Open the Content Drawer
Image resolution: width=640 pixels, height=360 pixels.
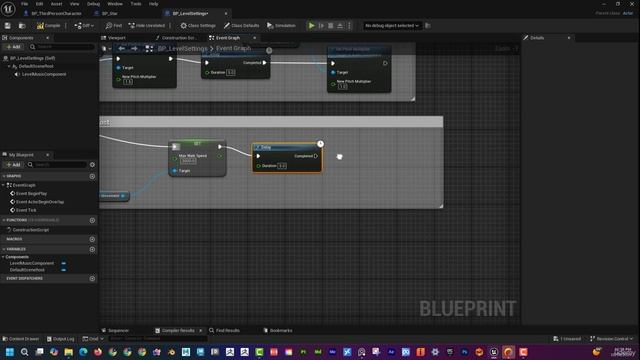pyautogui.click(x=21, y=339)
